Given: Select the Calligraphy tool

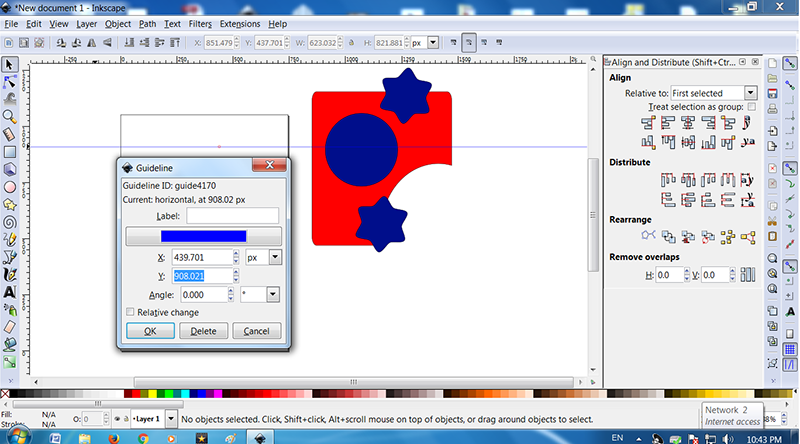Looking at the screenshot, I should (10, 275).
